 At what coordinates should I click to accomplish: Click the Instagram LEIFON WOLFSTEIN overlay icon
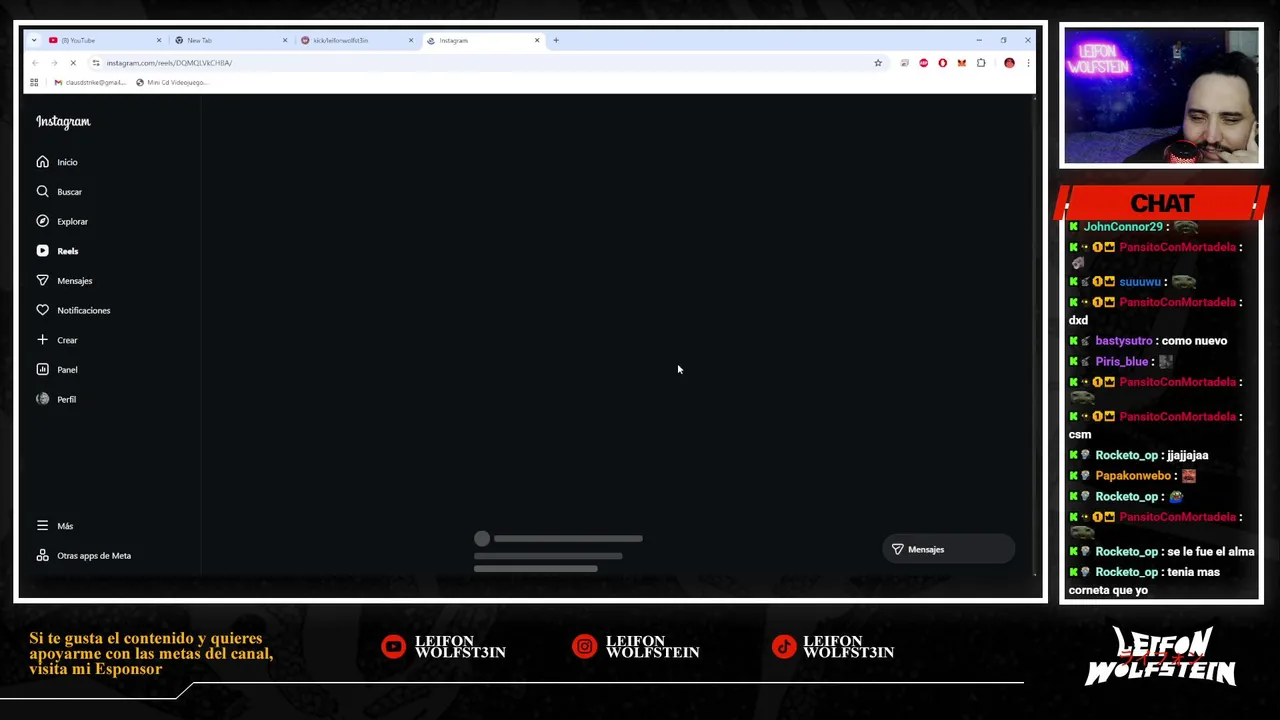584,647
